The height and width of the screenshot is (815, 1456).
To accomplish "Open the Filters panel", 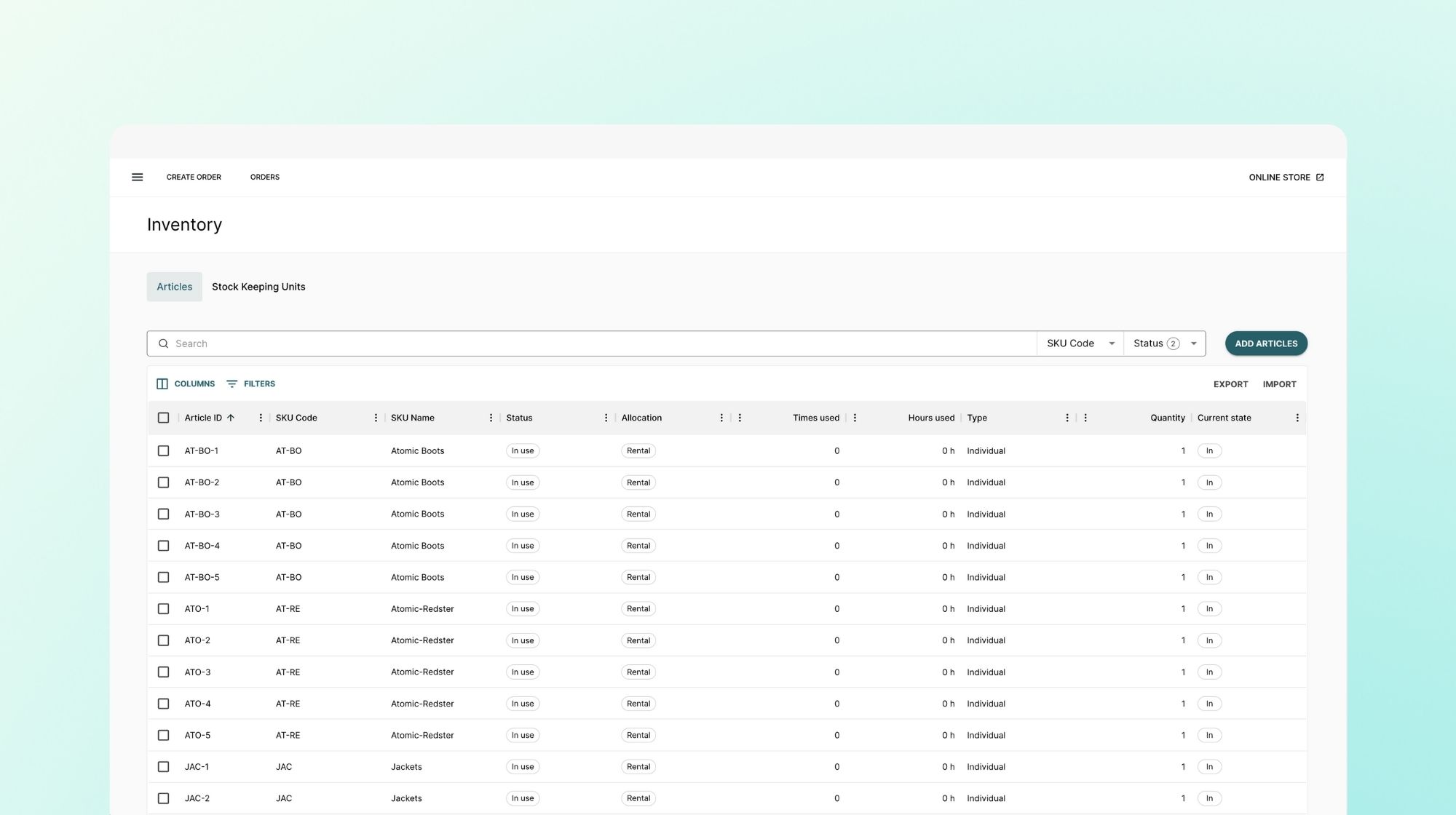I will [x=250, y=383].
